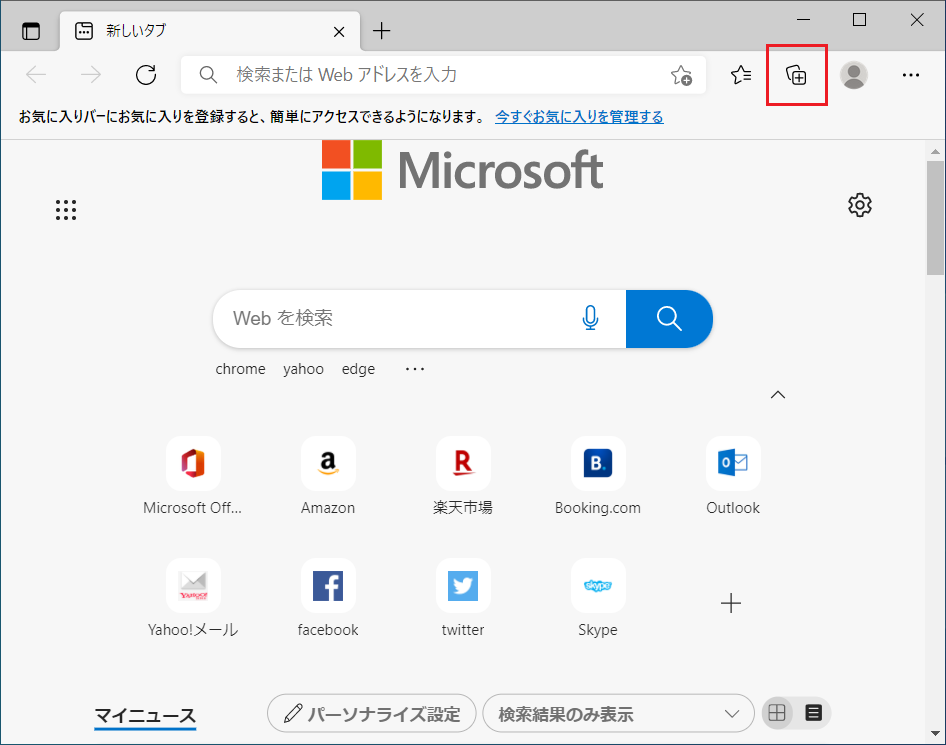This screenshot has width=946, height=745.
Task: Open the Outlook quick link
Action: coord(733,475)
